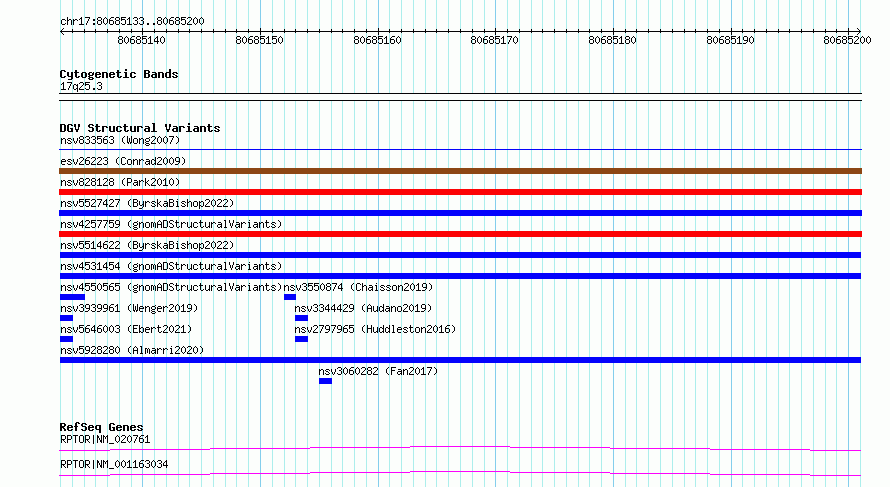Viewport: 890px width, 487px height.
Task: Click the blue bar under nsv4531454
Action: pyautogui.click(x=460, y=276)
